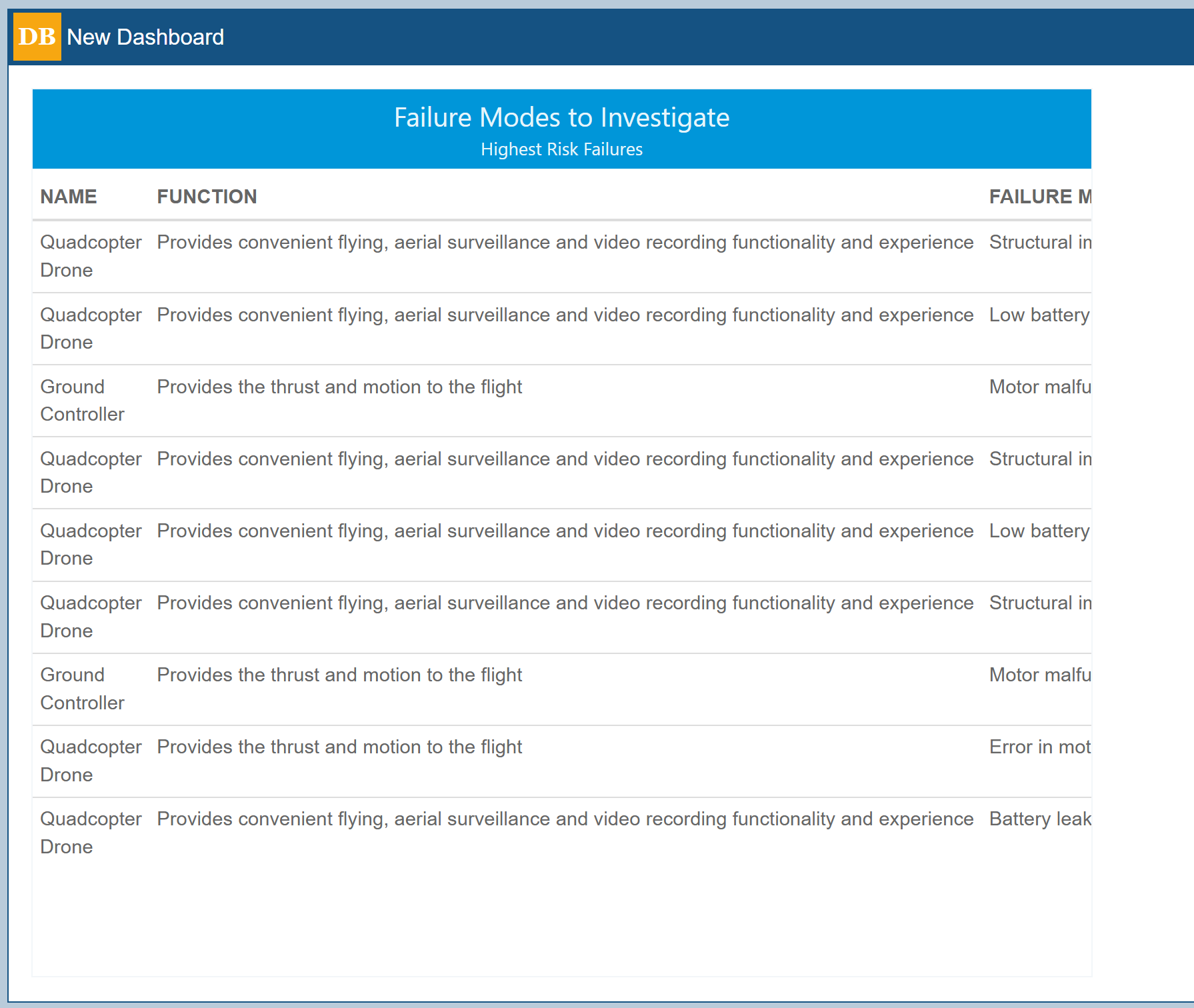This screenshot has height=1008, width=1194.
Task: Select the New Dashboard title text
Action: tap(145, 37)
